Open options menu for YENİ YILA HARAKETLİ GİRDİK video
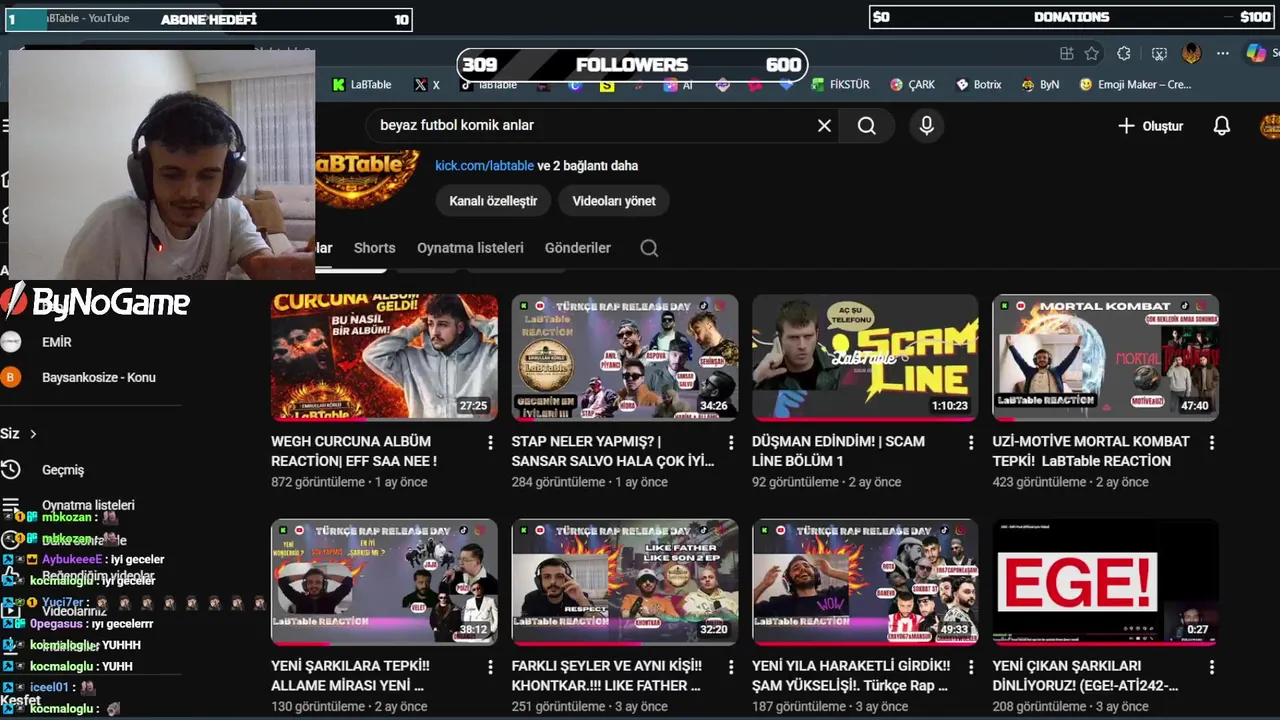 [x=971, y=666]
